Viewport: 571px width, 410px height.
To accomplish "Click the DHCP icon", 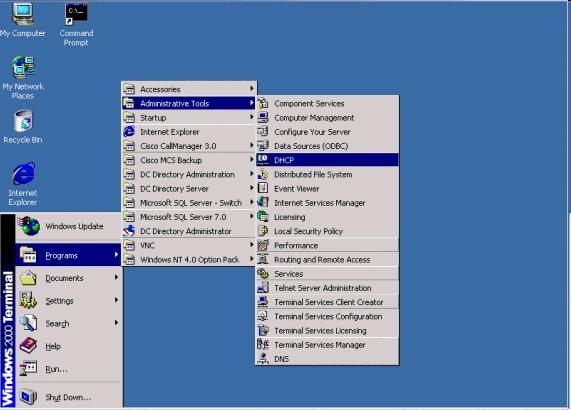I will 263,159.
